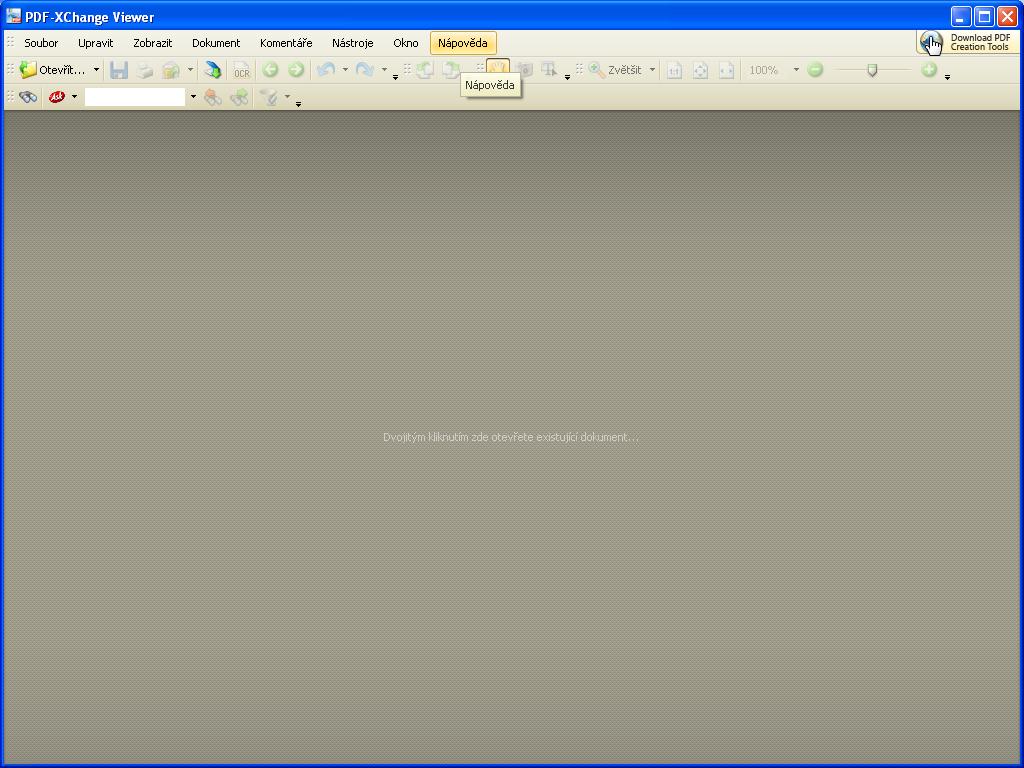Go to next view with green right arrow
The height and width of the screenshot is (768, 1024).
pyautogui.click(x=296, y=70)
